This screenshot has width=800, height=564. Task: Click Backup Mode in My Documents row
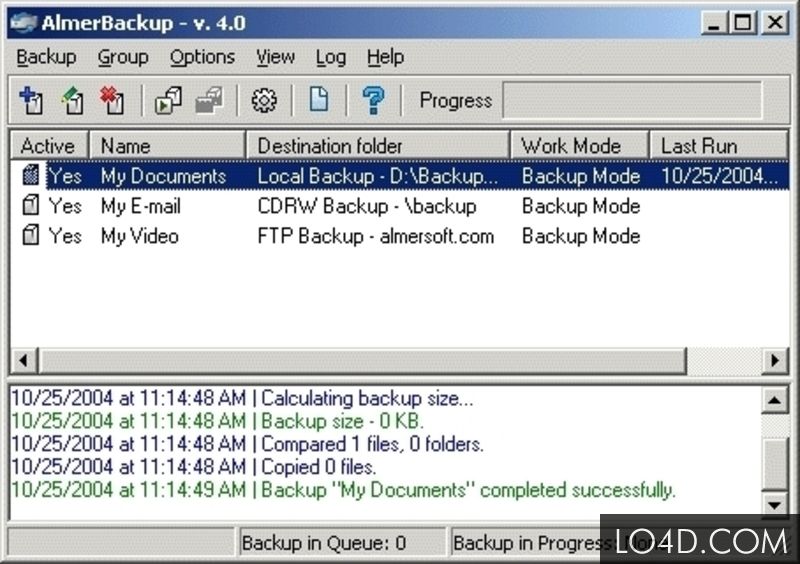point(581,176)
